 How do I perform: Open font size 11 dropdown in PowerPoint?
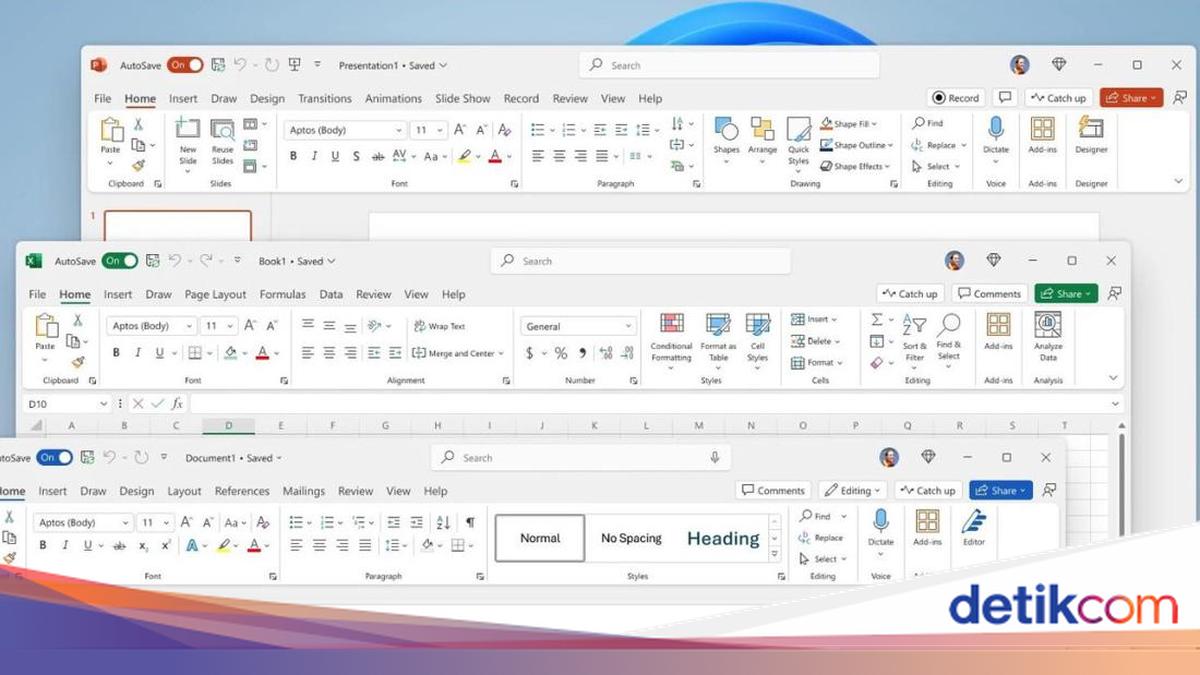coord(441,130)
